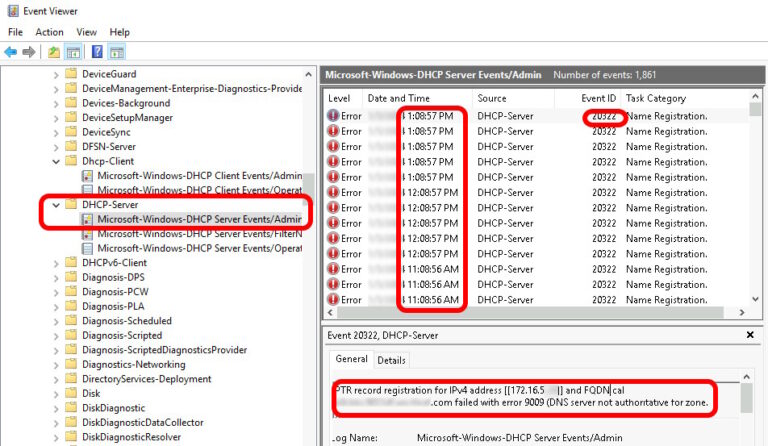
Task: Expand the Diagnosis-DPS folder
Action: 55,277
